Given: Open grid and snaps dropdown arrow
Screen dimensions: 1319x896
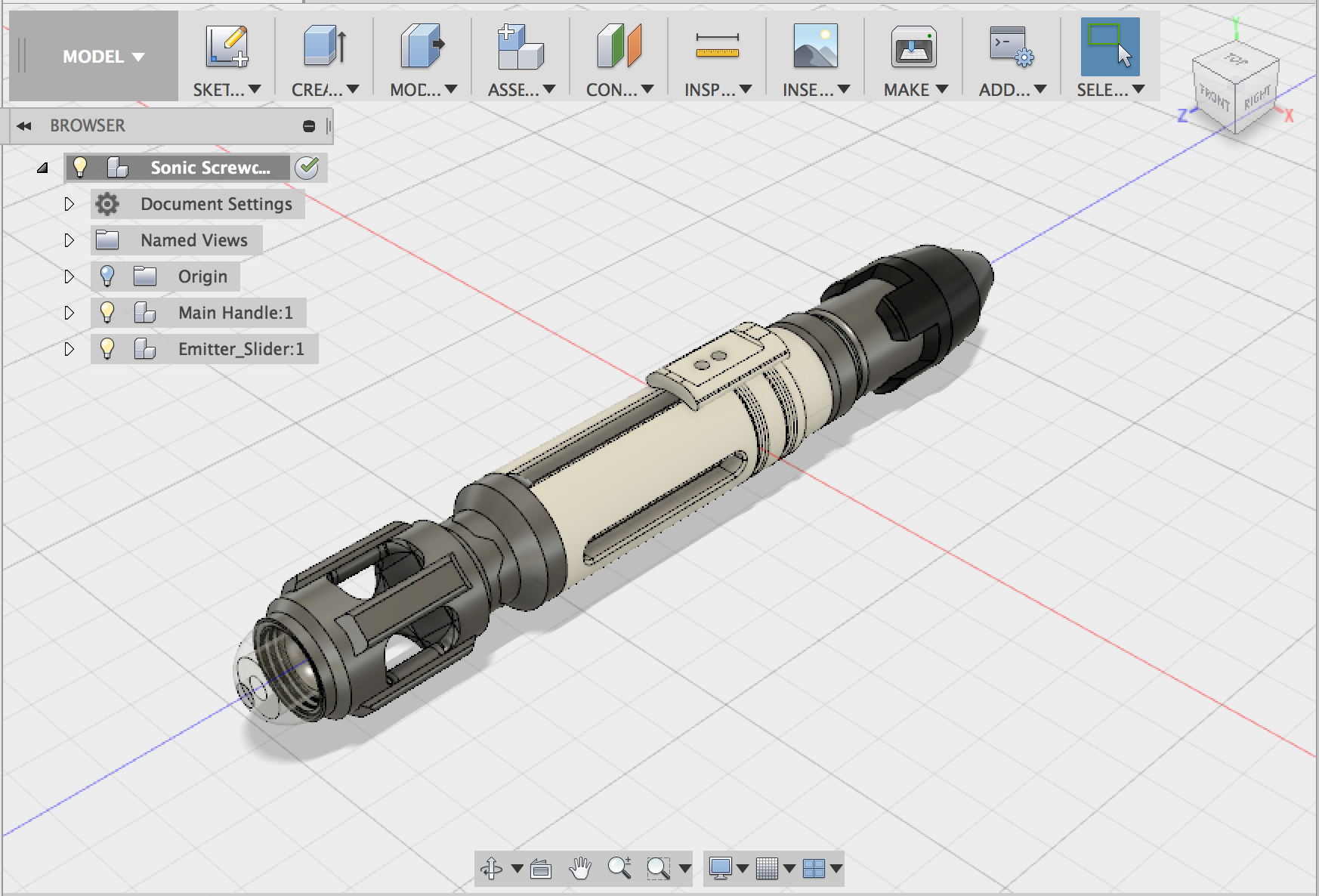Looking at the screenshot, I should pos(789,869).
